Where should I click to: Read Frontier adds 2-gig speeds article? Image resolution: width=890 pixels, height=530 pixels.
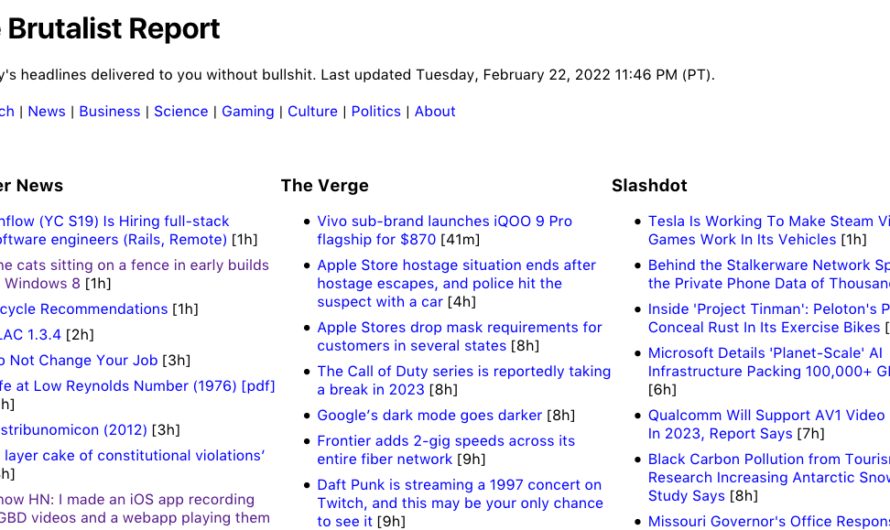[x=445, y=440]
